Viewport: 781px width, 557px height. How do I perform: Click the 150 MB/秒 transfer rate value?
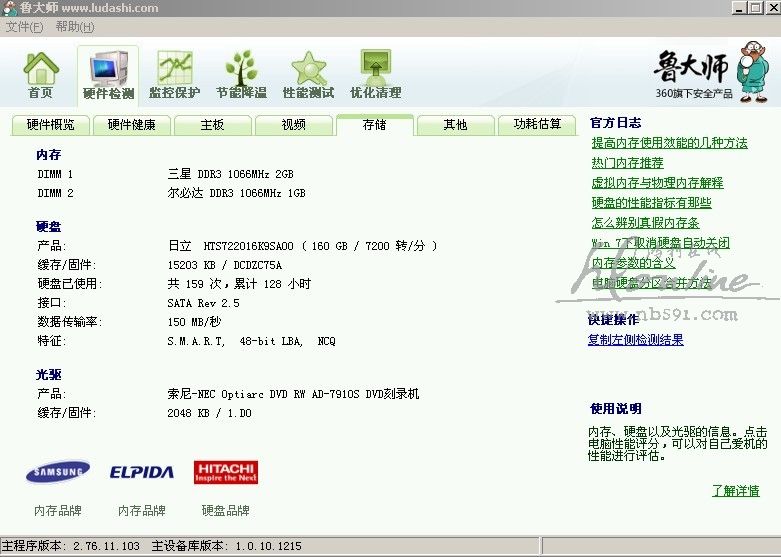[x=194, y=322]
